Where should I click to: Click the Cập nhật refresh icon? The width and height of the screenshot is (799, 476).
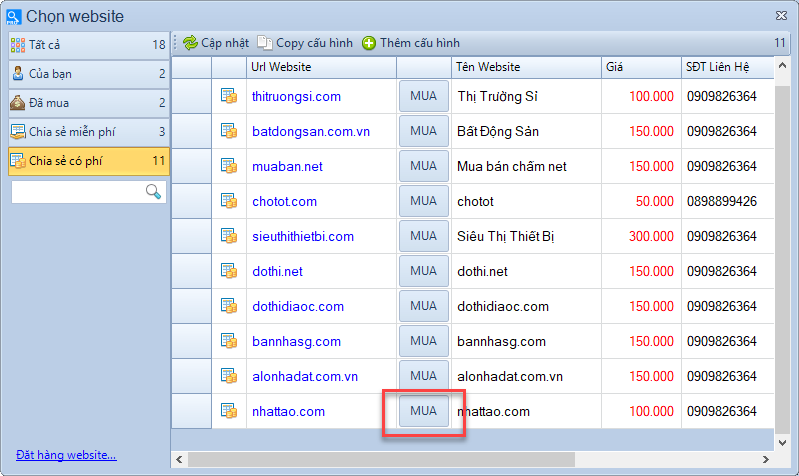(x=190, y=43)
